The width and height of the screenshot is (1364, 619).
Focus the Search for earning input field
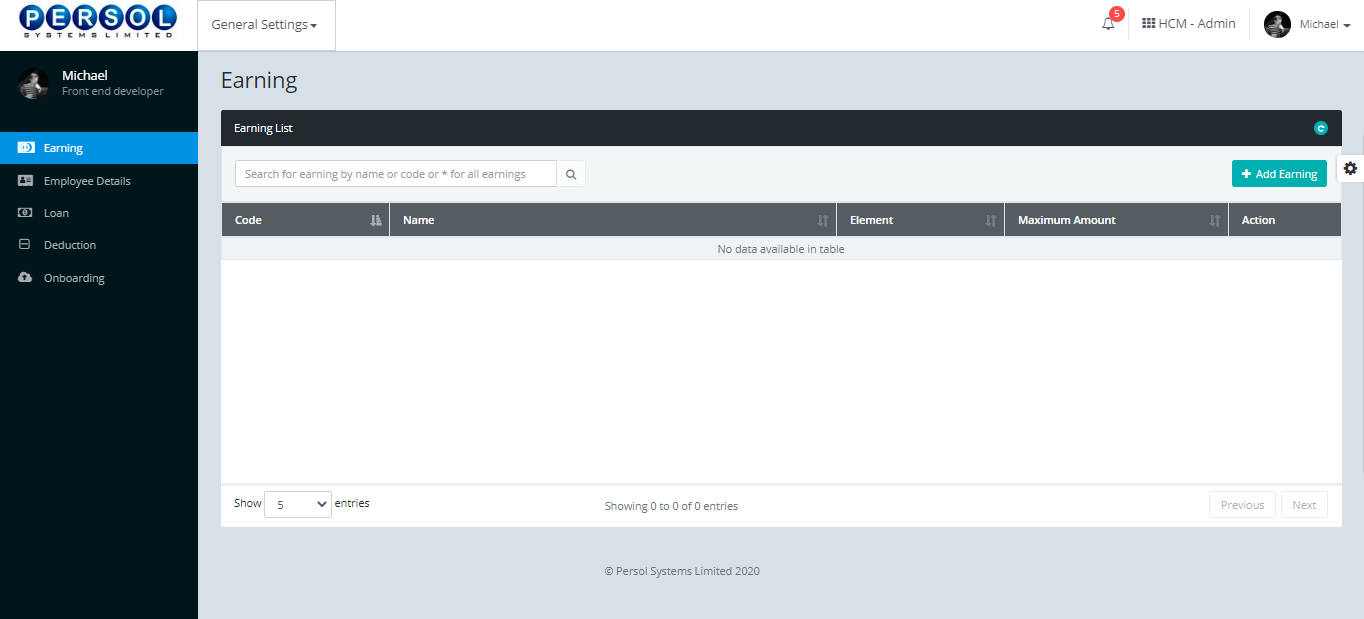coord(396,174)
